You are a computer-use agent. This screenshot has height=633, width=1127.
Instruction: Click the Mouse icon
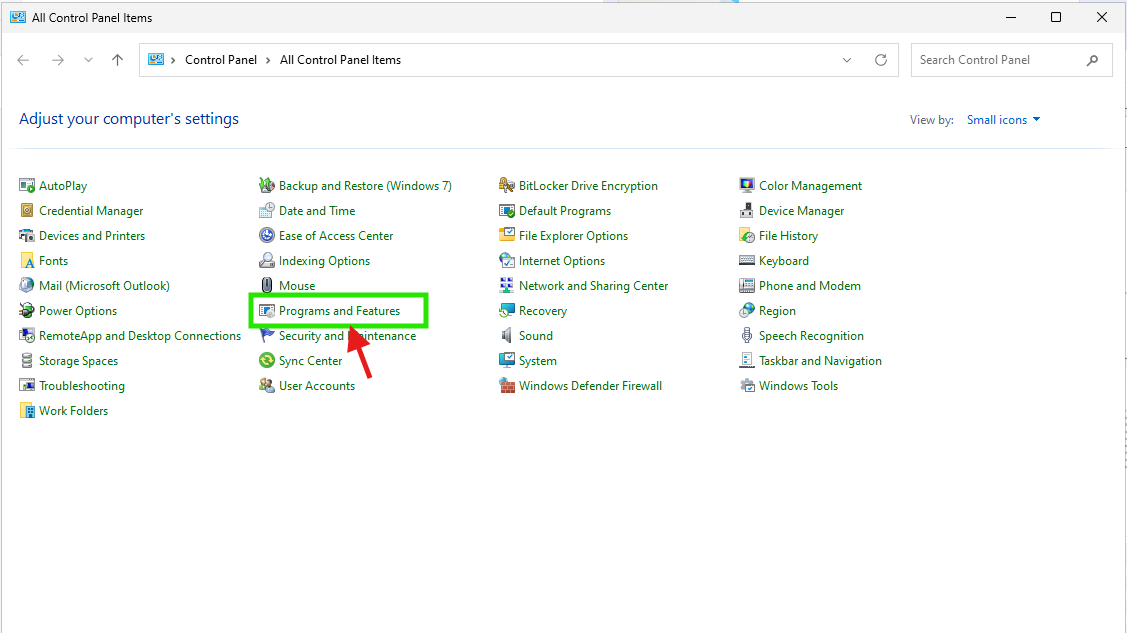click(x=267, y=286)
